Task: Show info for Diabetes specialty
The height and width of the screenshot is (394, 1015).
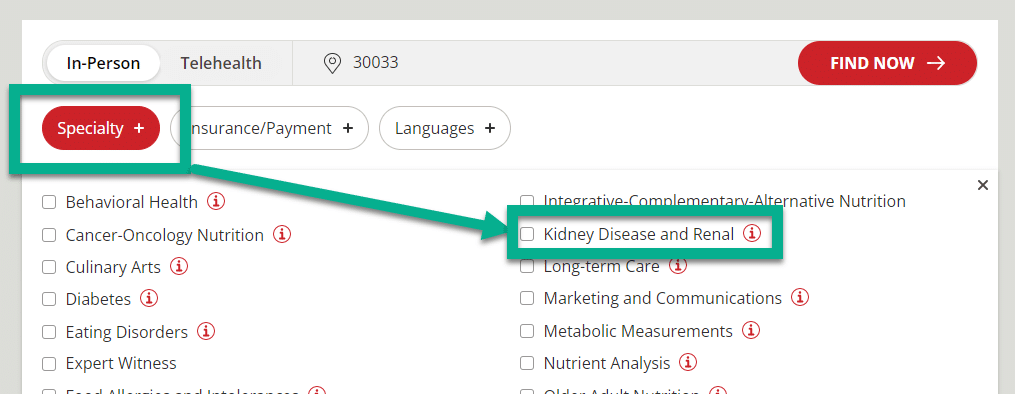Action: (x=150, y=298)
